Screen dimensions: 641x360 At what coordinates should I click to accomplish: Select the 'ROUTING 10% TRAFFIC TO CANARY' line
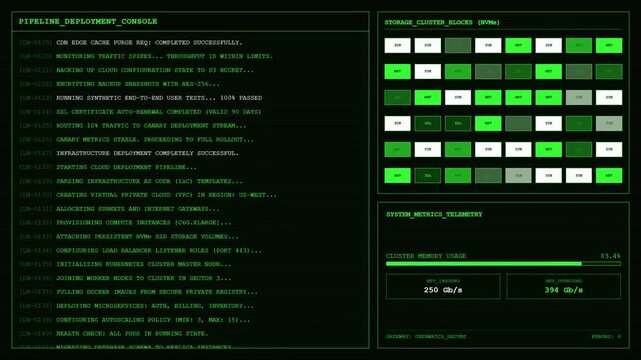pos(132,126)
